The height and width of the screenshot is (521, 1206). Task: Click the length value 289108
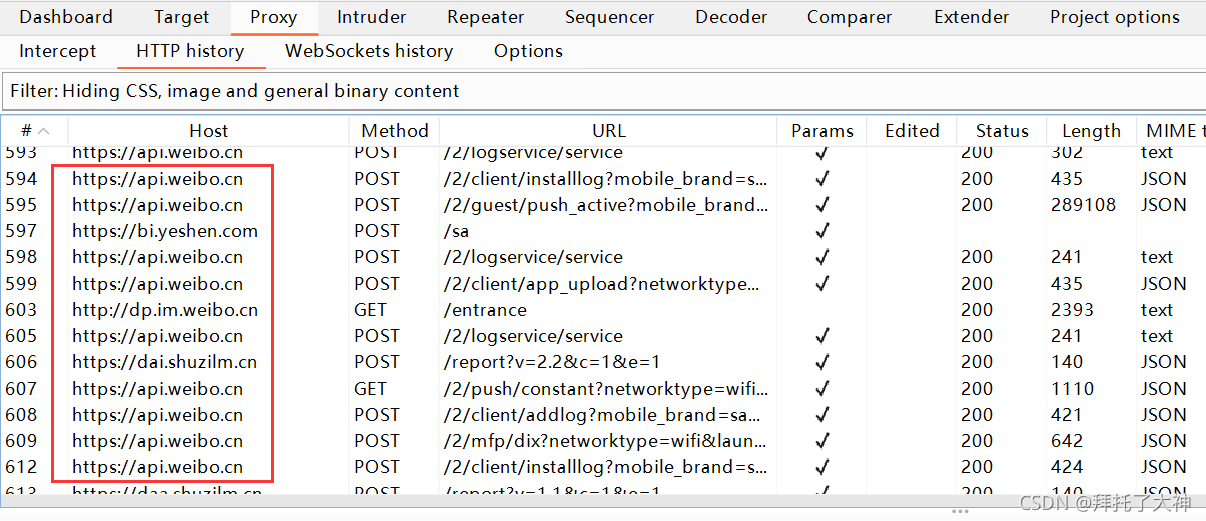point(1084,205)
